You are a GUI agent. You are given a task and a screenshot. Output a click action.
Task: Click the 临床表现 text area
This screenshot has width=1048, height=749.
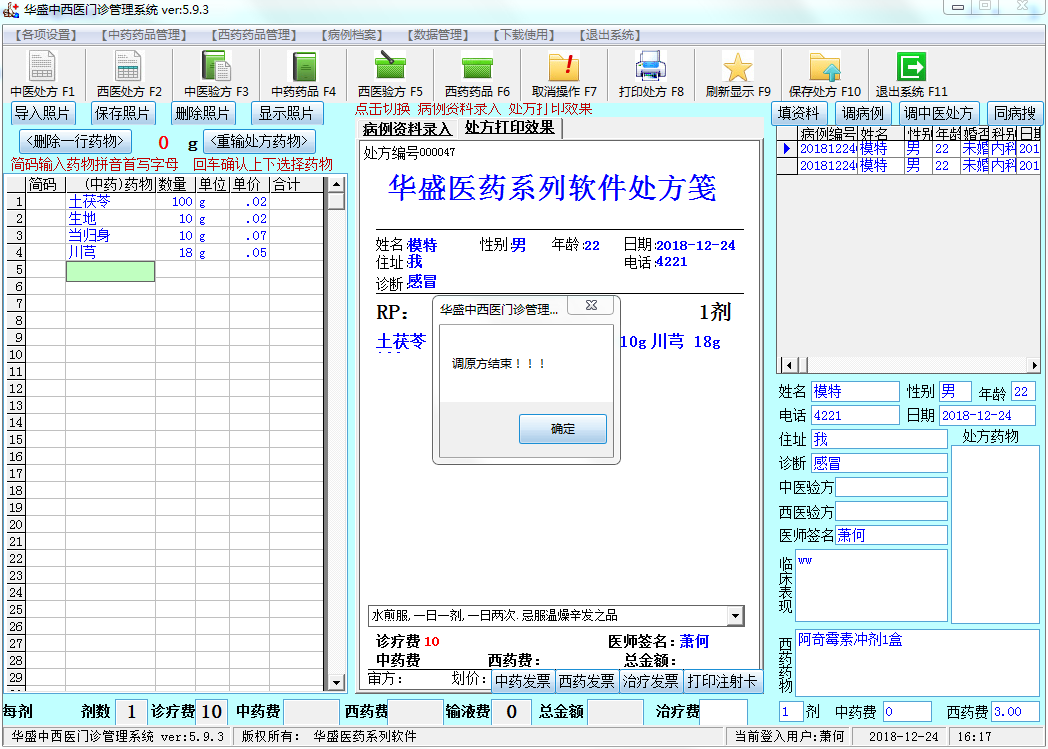click(871, 585)
